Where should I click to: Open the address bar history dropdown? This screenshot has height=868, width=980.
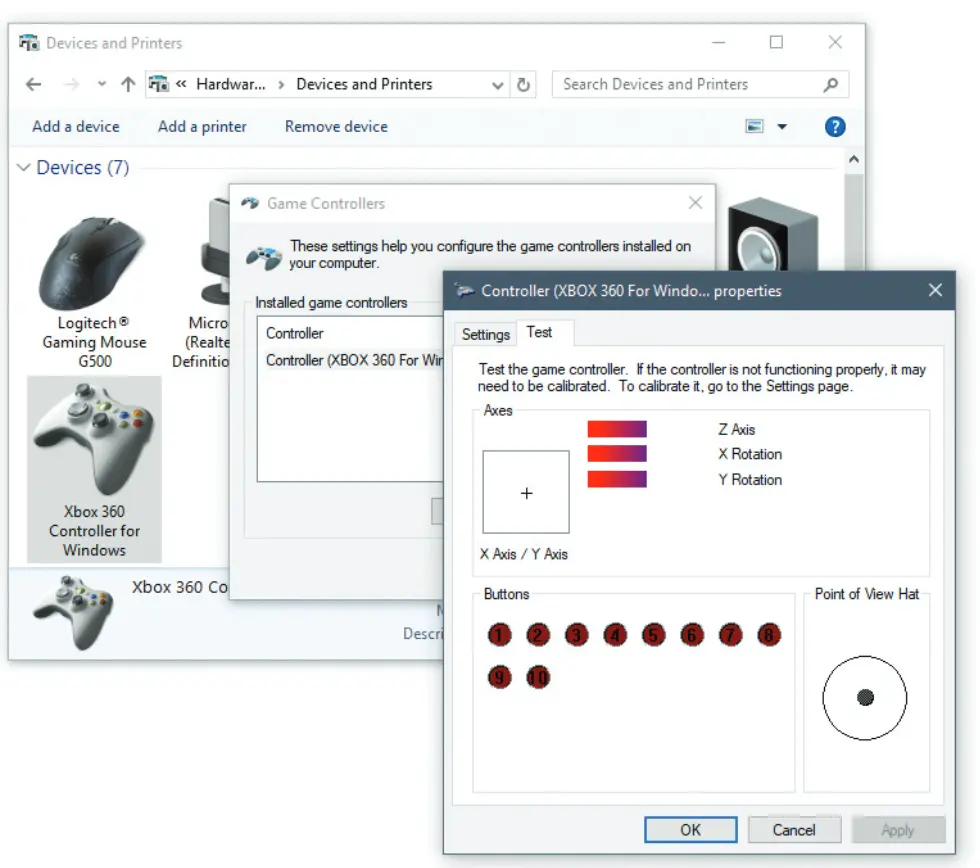498,86
